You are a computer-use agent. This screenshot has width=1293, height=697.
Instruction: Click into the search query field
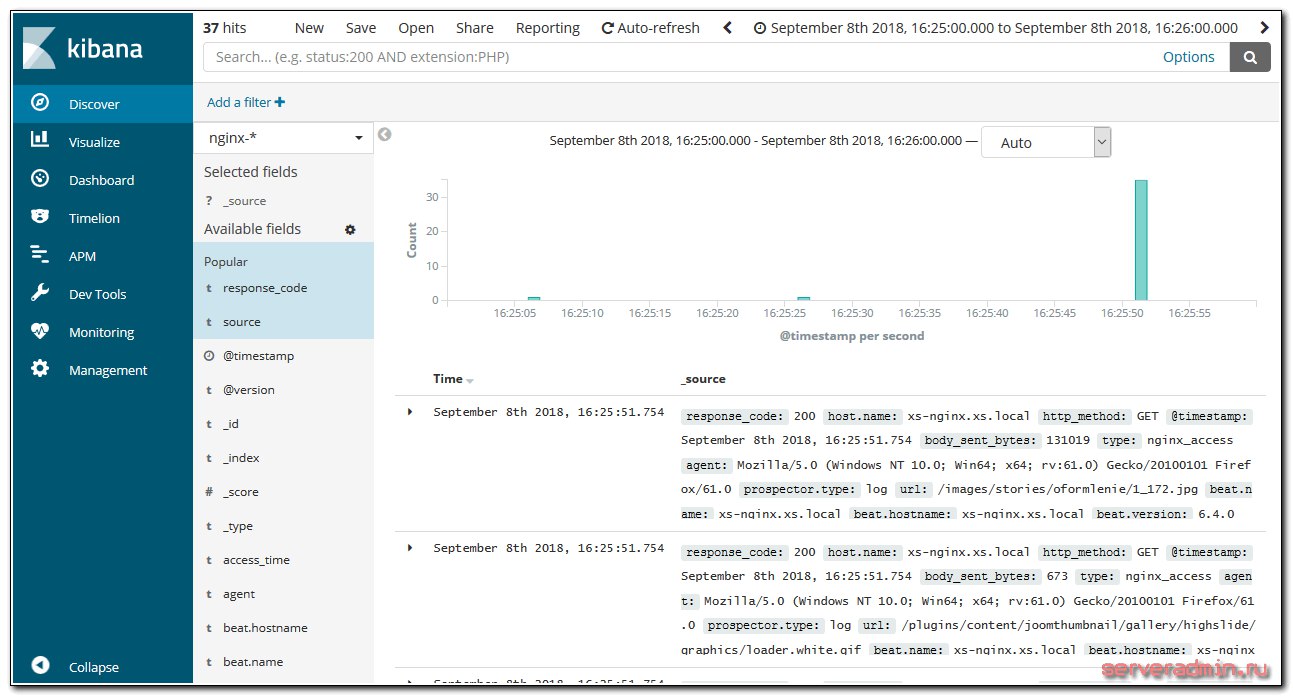(x=680, y=57)
